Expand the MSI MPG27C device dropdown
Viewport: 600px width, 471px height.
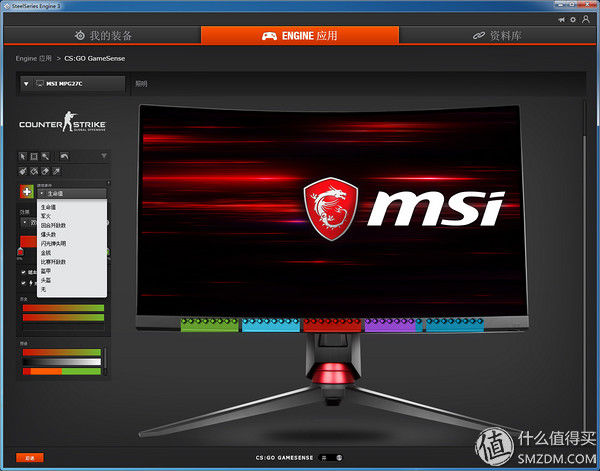pos(73,84)
